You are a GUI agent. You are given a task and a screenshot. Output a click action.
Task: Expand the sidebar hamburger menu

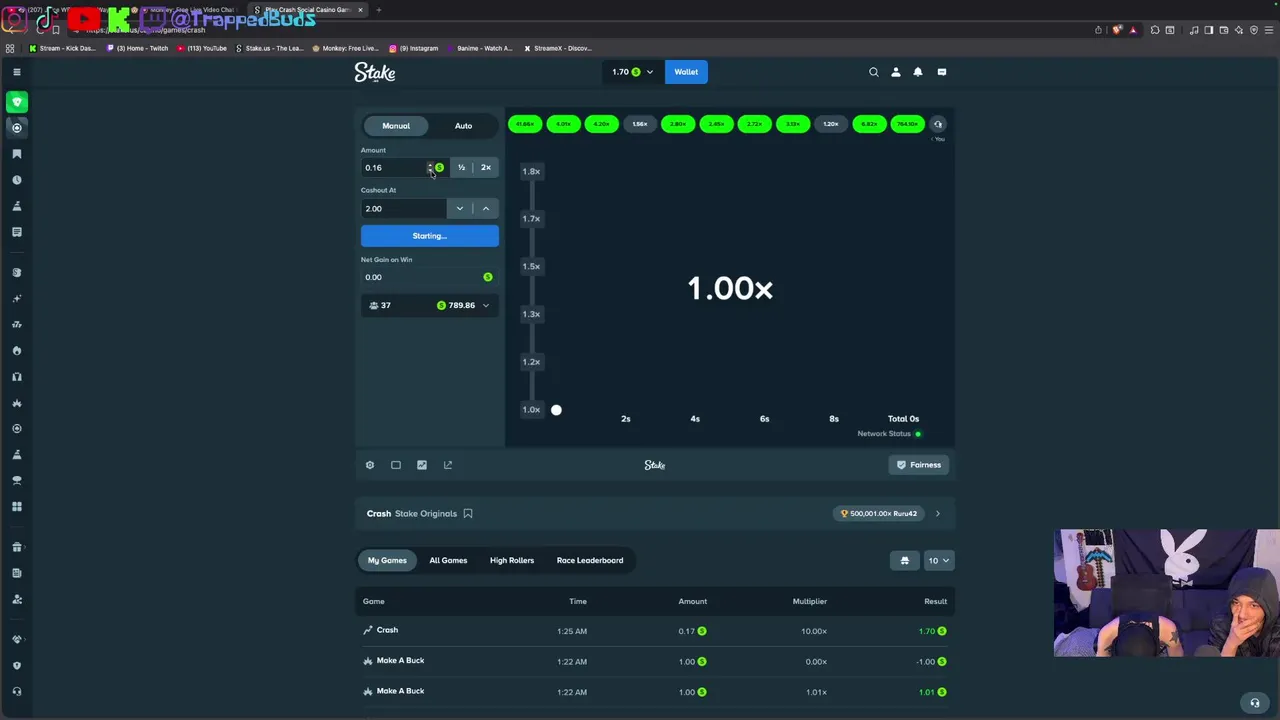coord(17,72)
